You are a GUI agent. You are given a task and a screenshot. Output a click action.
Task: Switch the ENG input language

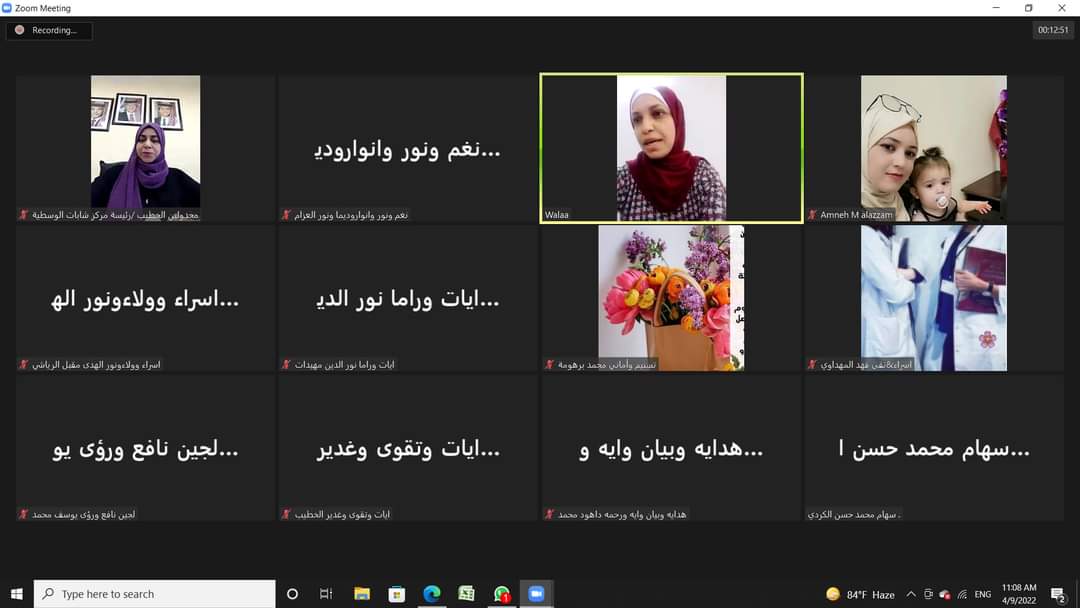coord(983,594)
